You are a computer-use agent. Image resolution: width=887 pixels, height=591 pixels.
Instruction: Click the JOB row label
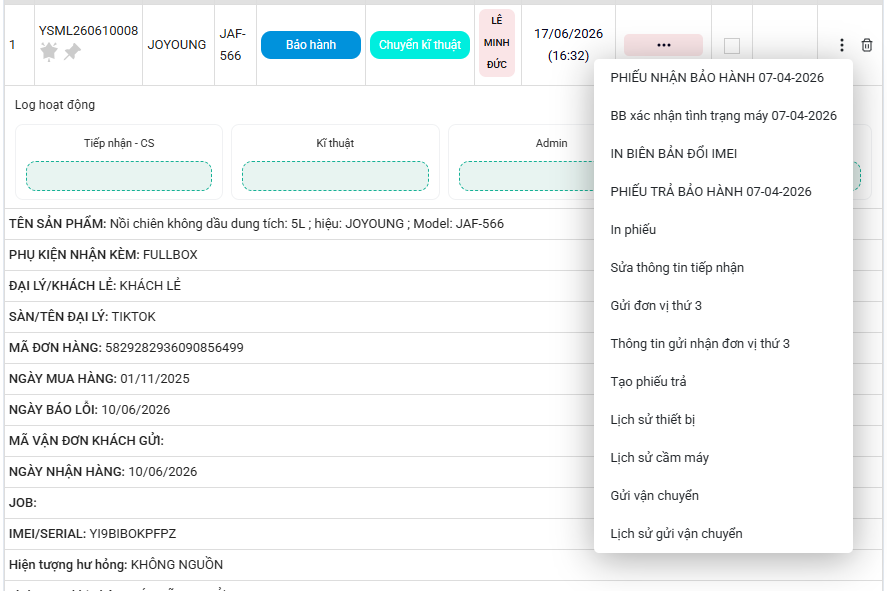click(x=23, y=503)
